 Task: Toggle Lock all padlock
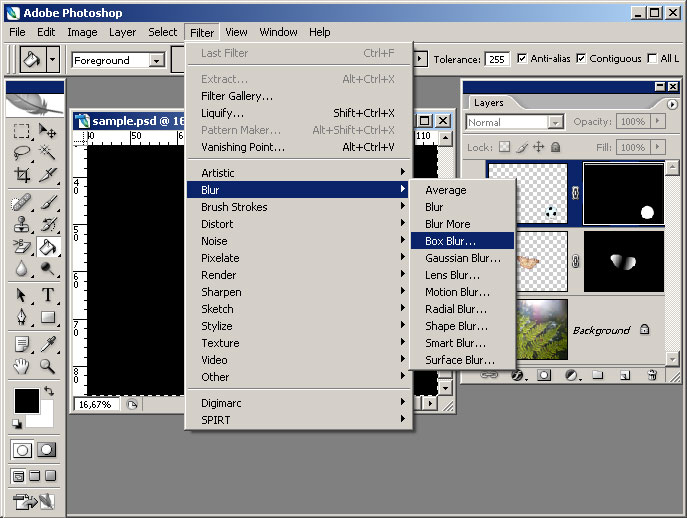556,147
